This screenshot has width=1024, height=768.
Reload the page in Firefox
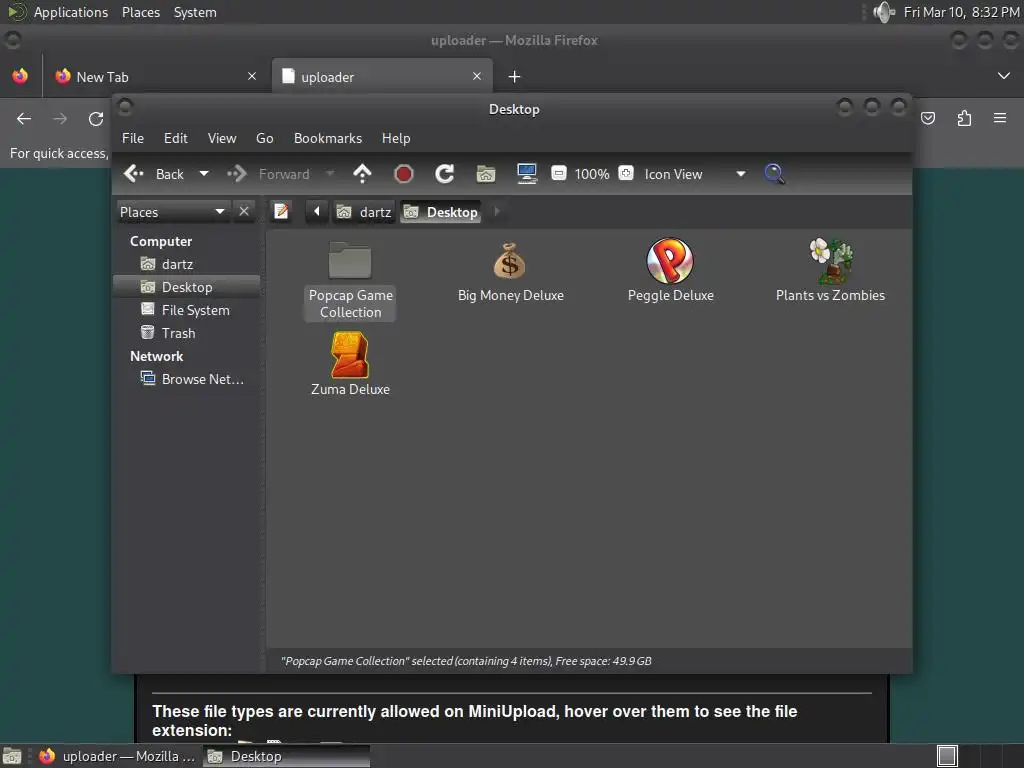click(x=96, y=118)
